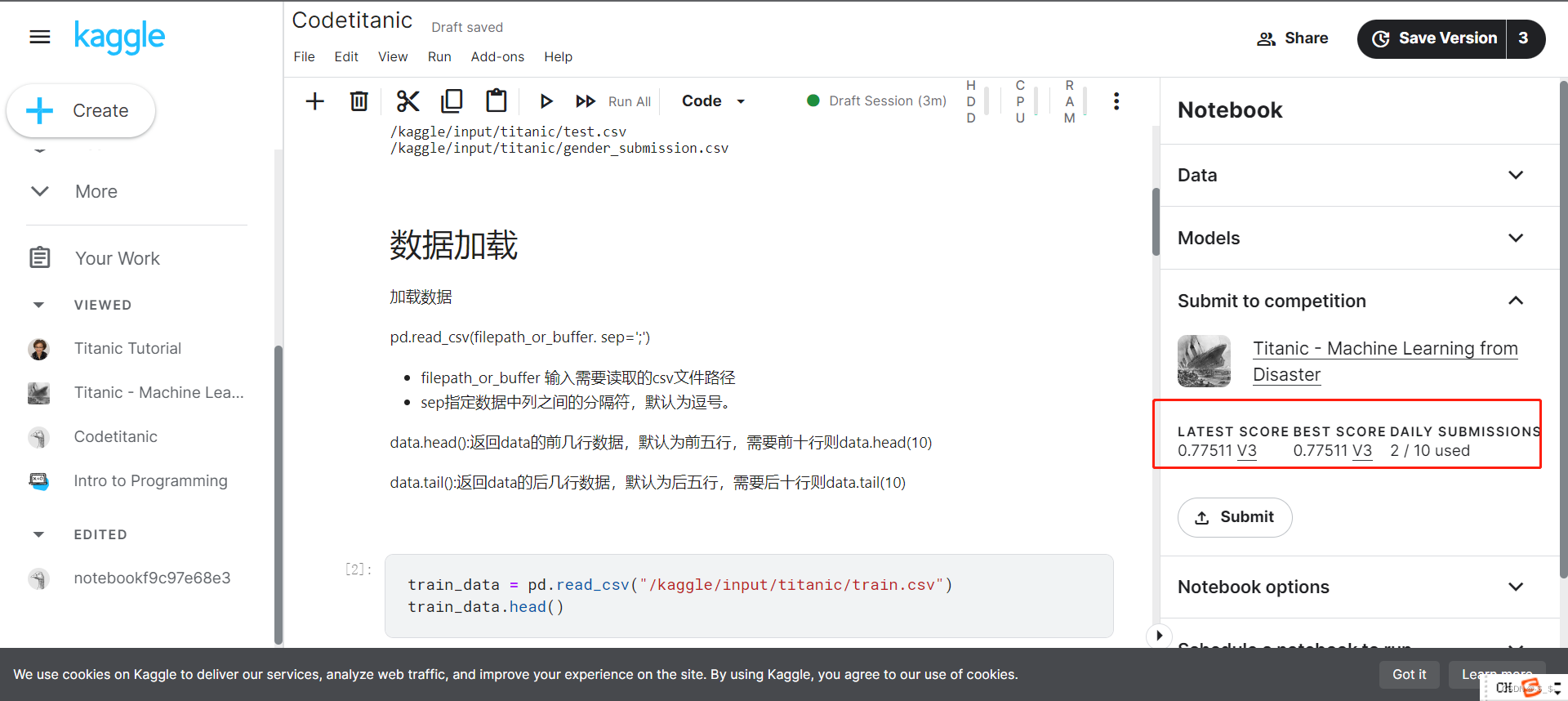Collapse the right sidebar with arrow
Screen dimensions: 1568x701
click(x=1159, y=636)
